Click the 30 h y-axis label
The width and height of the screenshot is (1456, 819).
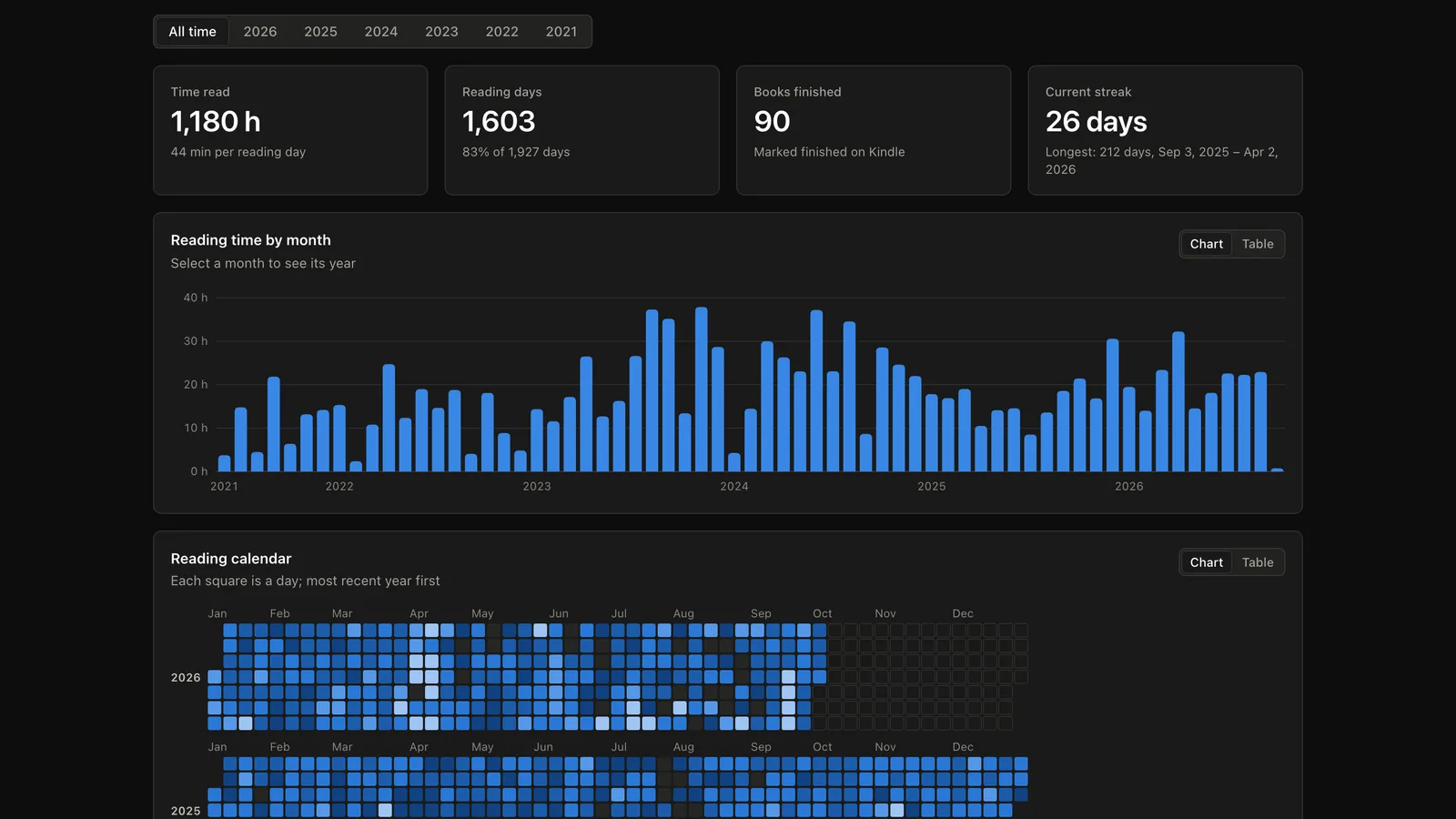pyautogui.click(x=196, y=341)
